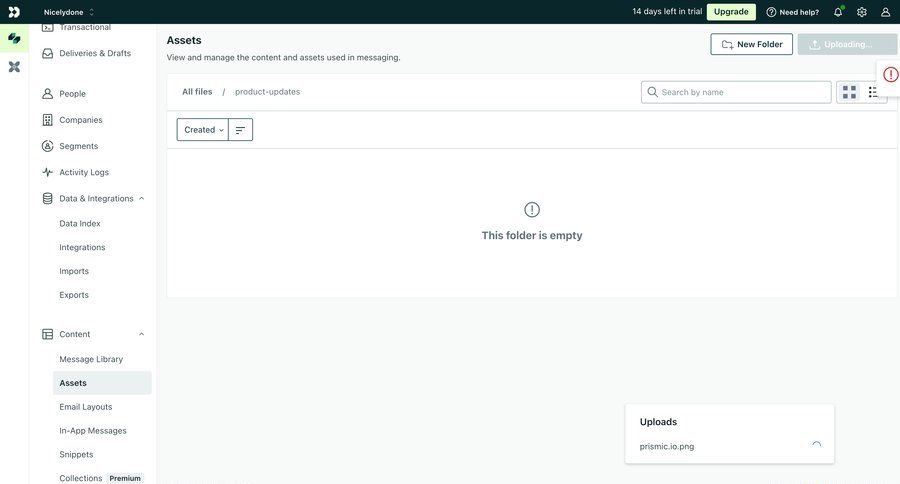Click the Customer.io logo in top left
This screenshot has width=900, height=484.
point(14,12)
